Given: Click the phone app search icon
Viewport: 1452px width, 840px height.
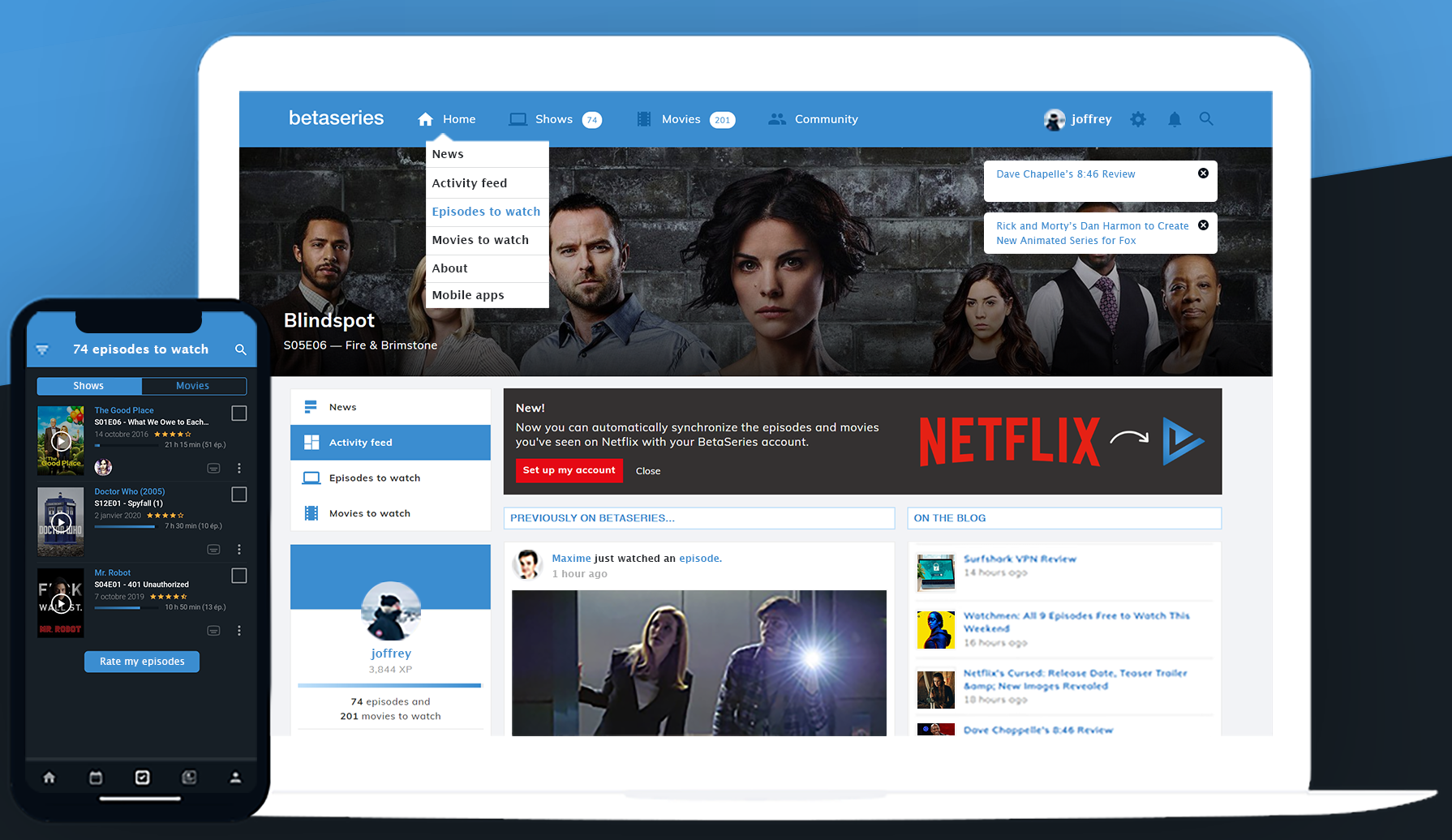Looking at the screenshot, I should click(240, 349).
